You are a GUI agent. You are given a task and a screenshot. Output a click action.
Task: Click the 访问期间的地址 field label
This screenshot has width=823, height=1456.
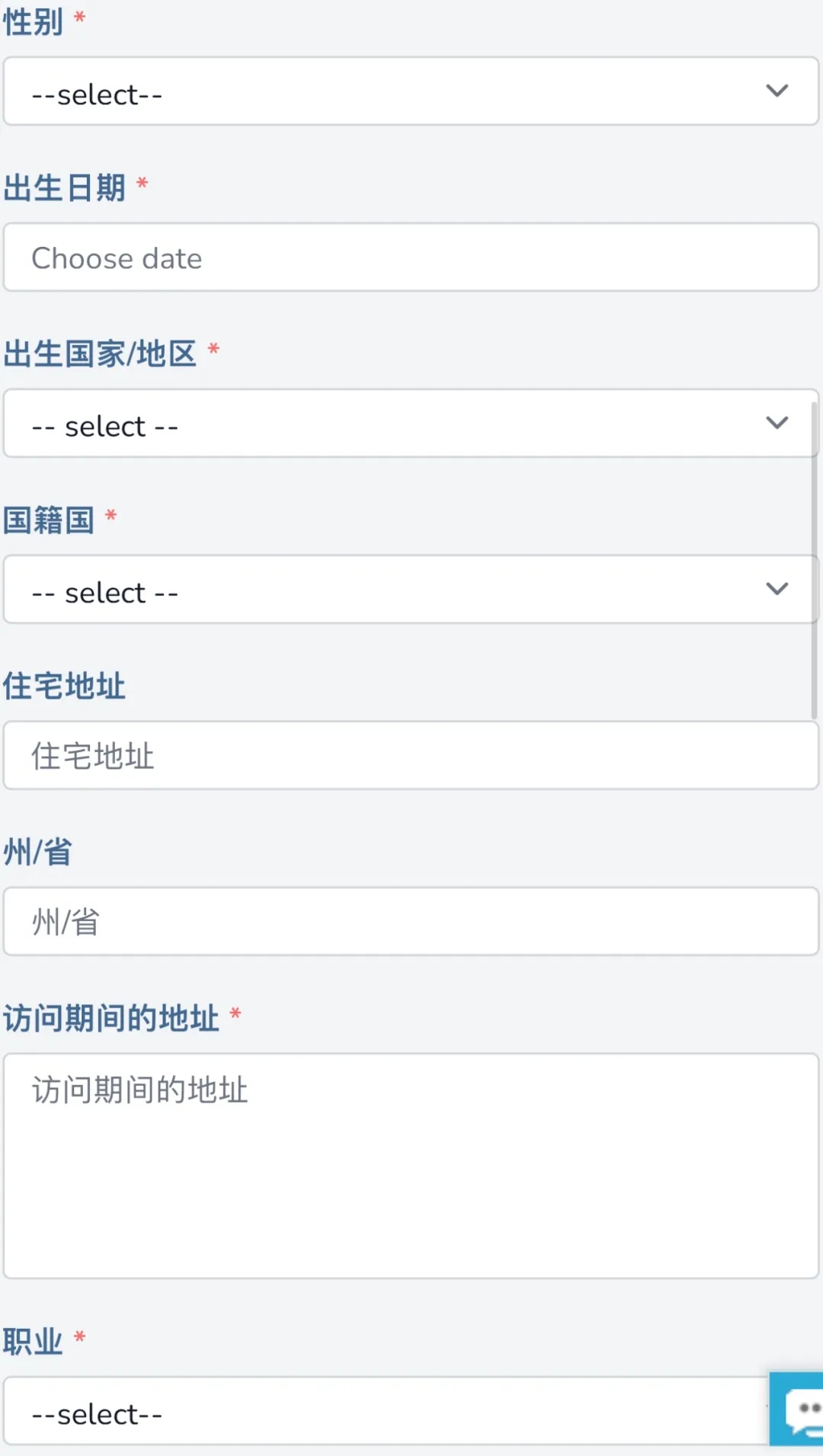click(x=111, y=1018)
